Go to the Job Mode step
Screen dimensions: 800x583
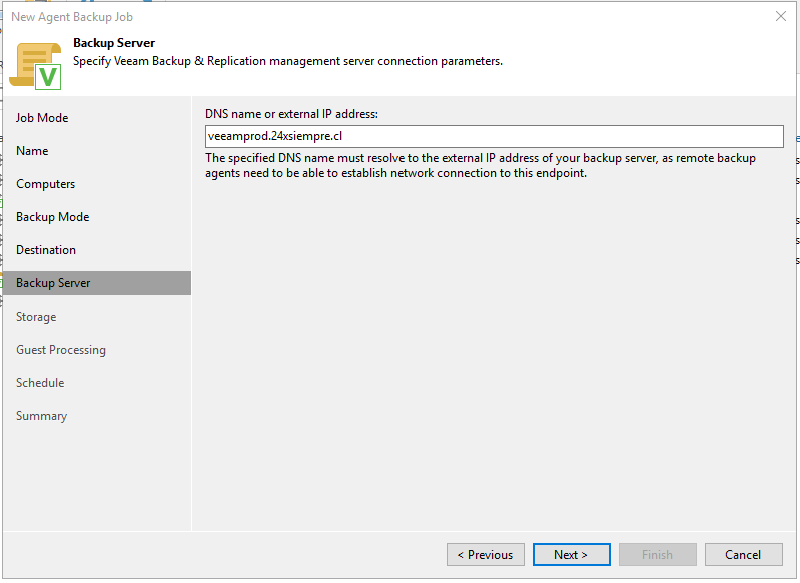[42, 118]
